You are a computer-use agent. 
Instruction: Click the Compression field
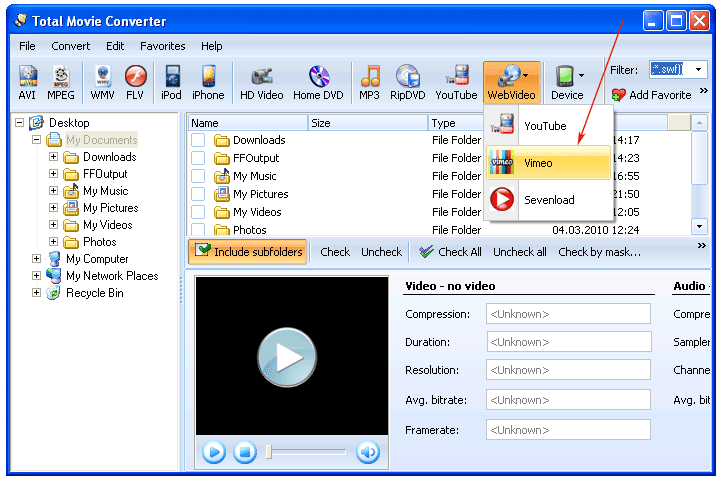coord(569,314)
